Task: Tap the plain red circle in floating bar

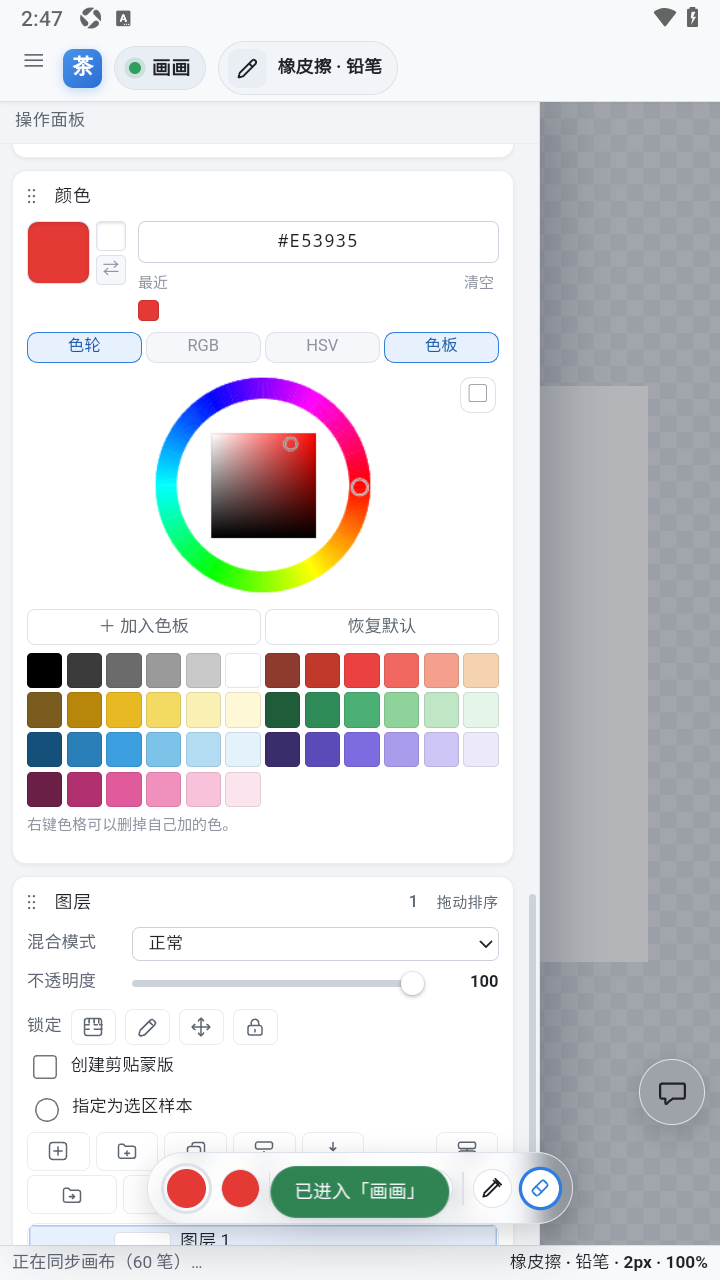Action: point(240,1189)
